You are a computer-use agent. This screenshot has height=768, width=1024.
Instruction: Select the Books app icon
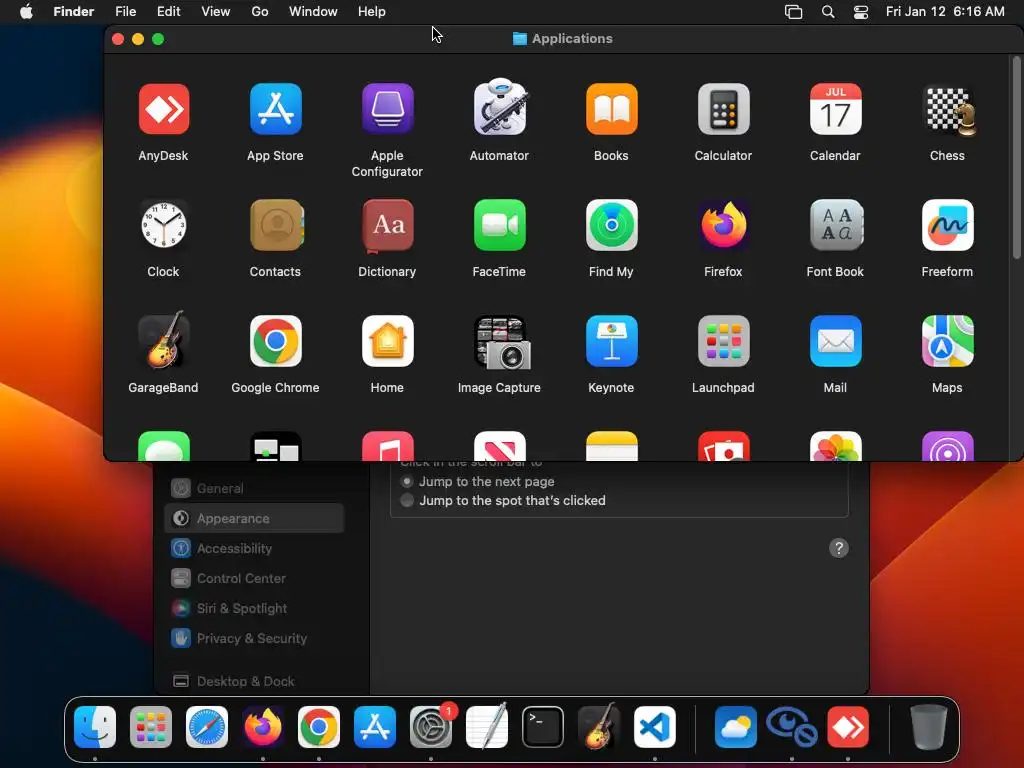(611, 109)
